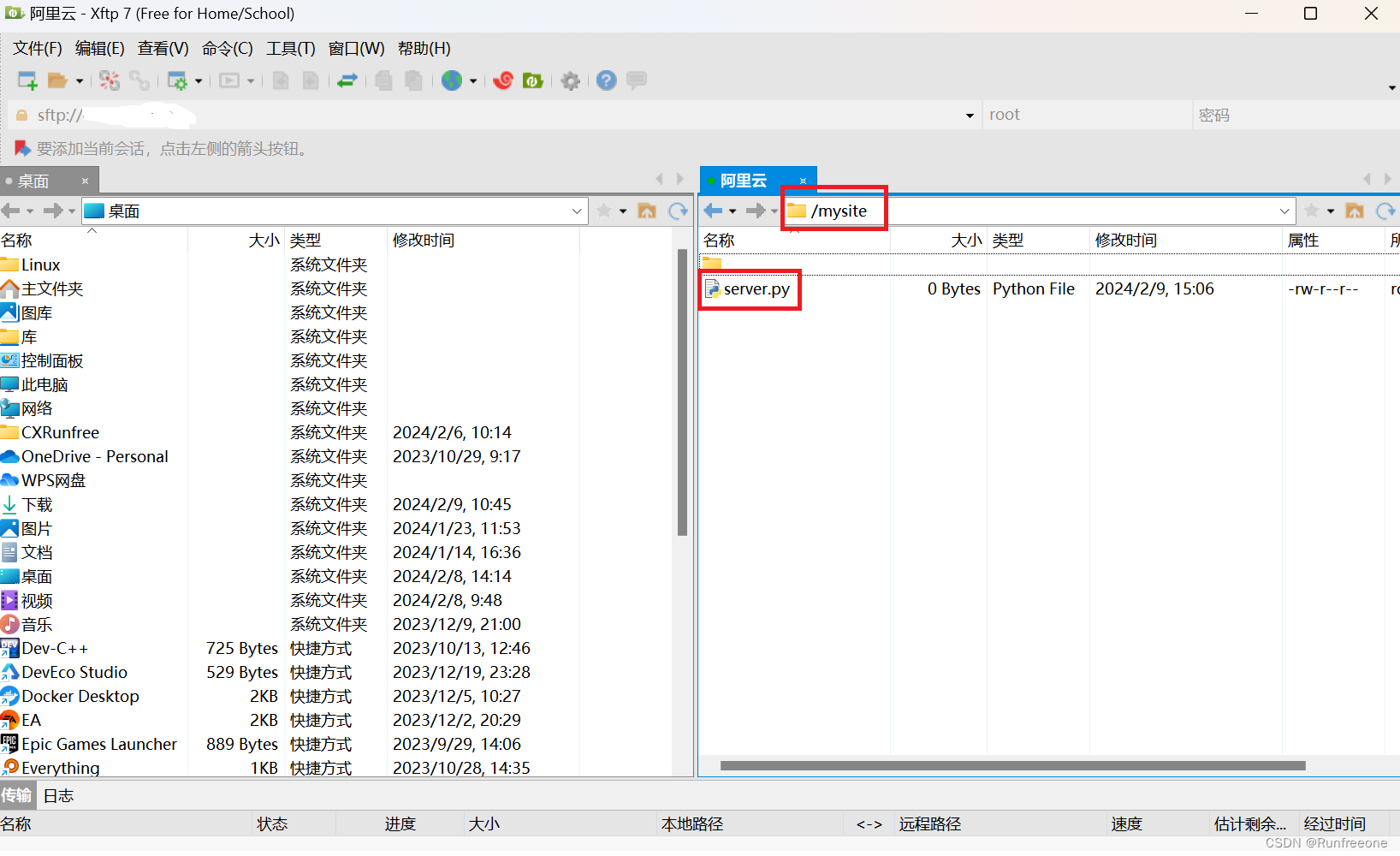Click the transfer play icon
Viewport: 1400px width, 856px height.
[x=229, y=80]
